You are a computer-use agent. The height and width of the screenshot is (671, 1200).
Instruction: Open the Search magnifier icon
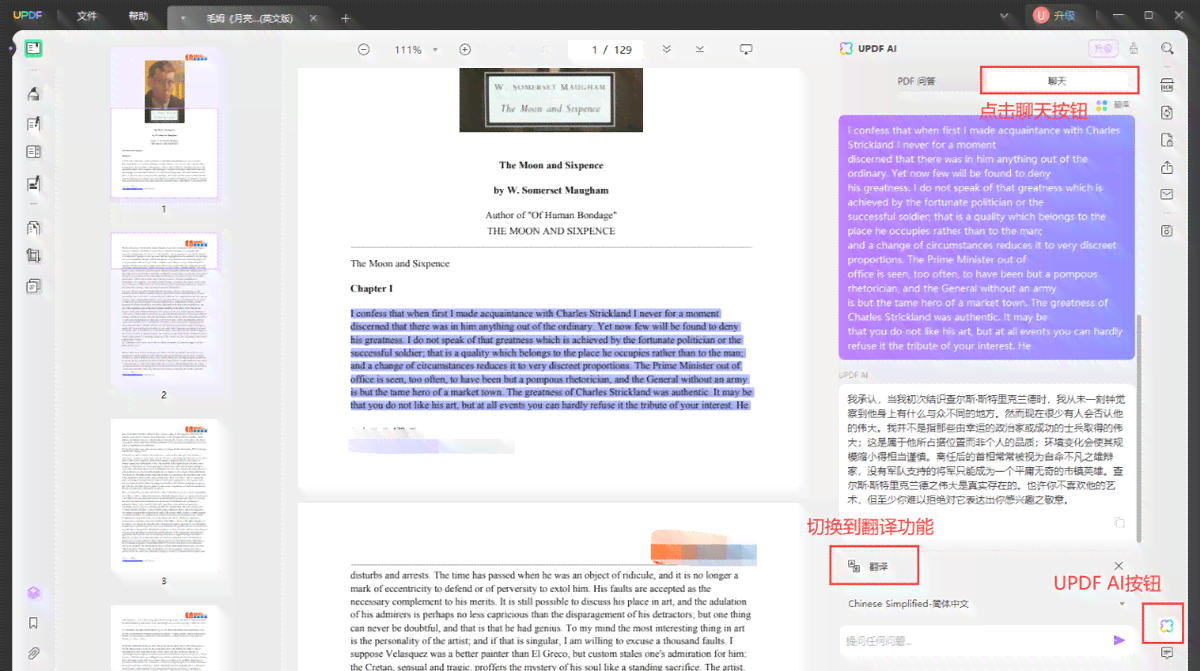point(1167,48)
